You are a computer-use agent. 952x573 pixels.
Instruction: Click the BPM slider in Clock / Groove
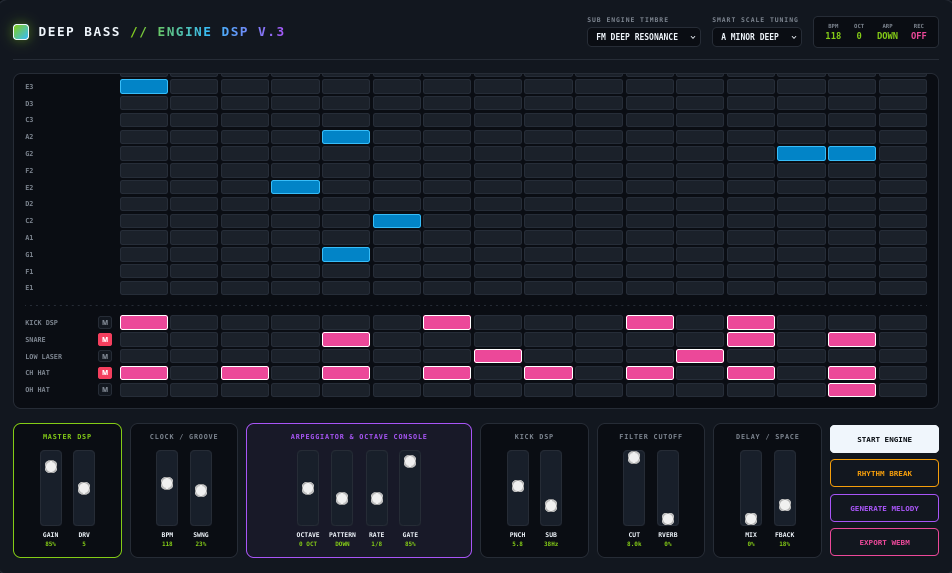point(167,488)
